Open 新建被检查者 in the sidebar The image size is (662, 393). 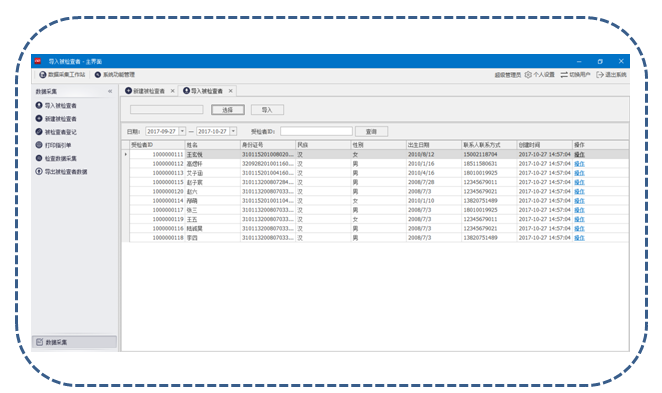pyautogui.click(x=56, y=119)
